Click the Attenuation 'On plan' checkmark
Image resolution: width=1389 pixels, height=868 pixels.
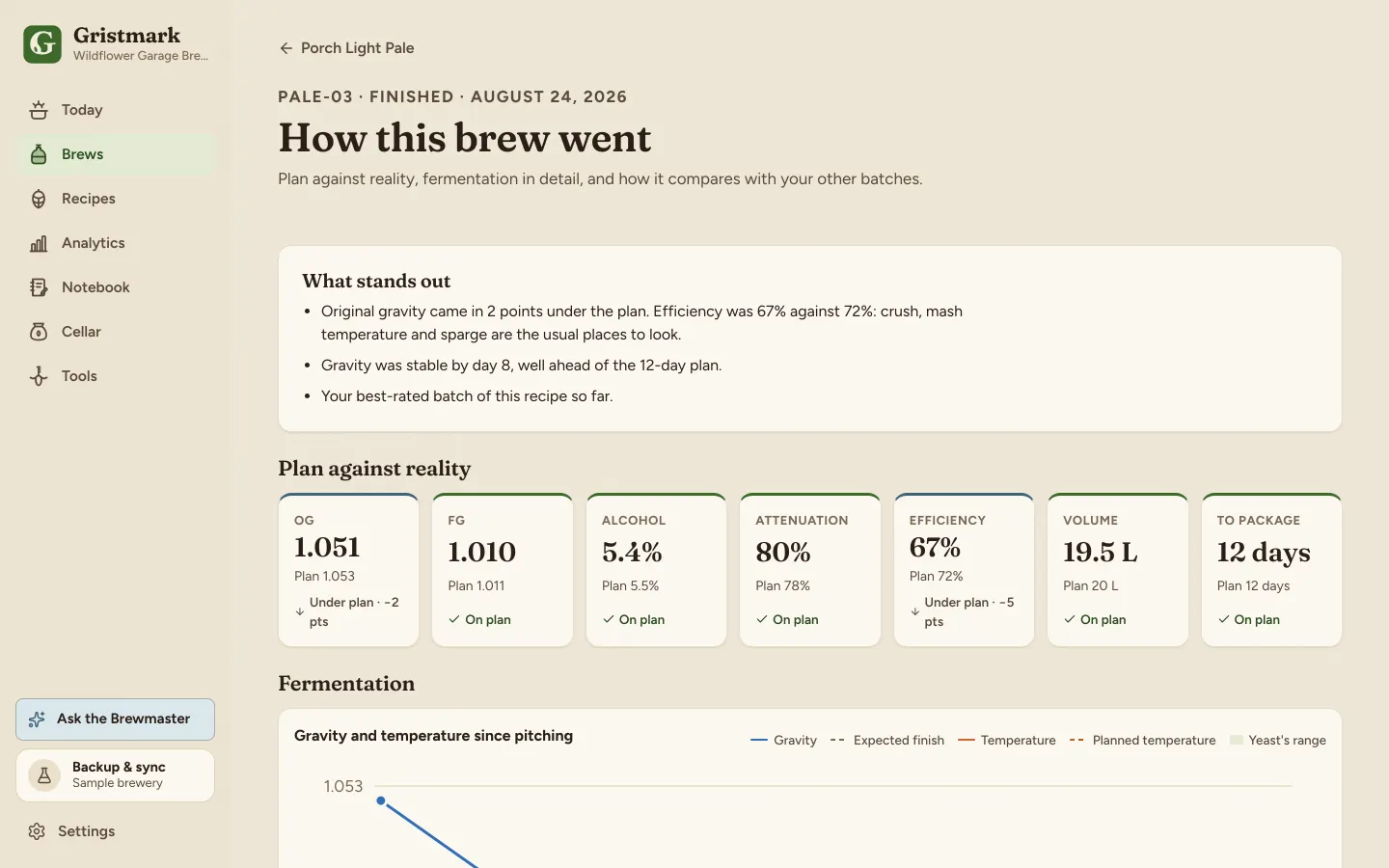click(762, 619)
